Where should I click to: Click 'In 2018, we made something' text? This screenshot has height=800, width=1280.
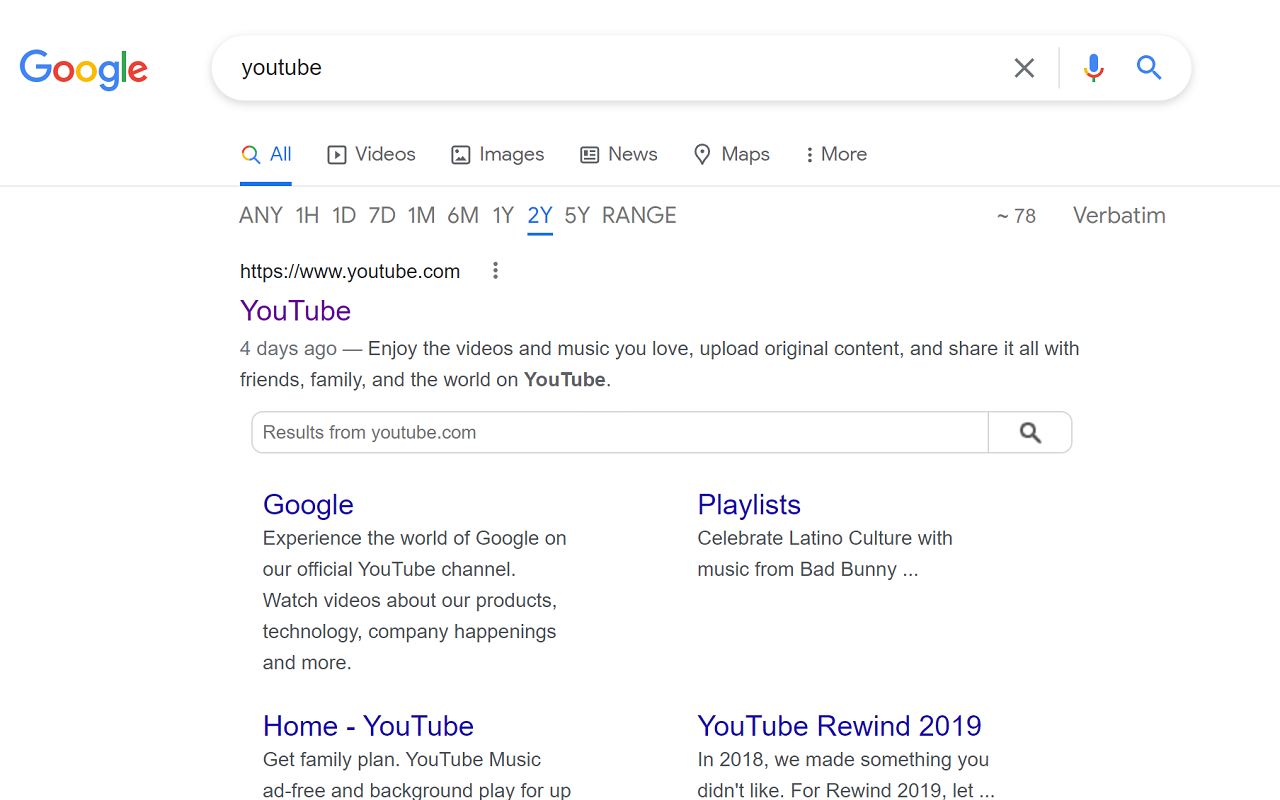(846, 775)
